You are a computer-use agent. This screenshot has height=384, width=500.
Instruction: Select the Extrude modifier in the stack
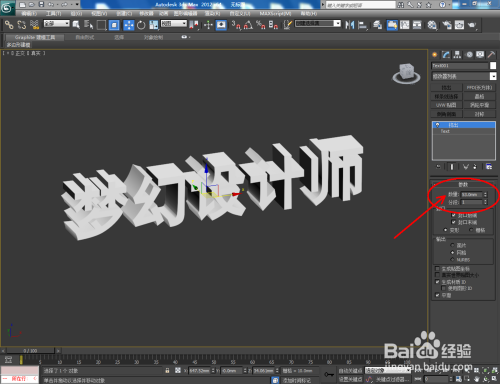(x=464, y=125)
